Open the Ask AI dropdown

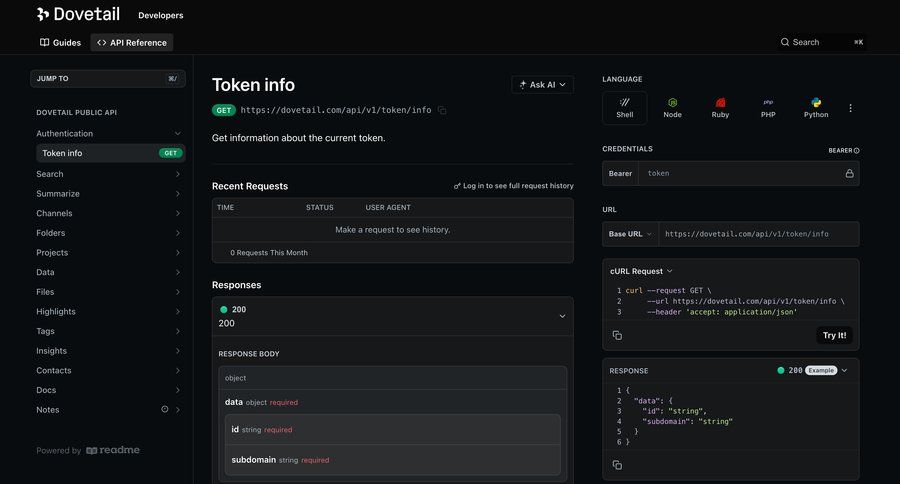542,84
